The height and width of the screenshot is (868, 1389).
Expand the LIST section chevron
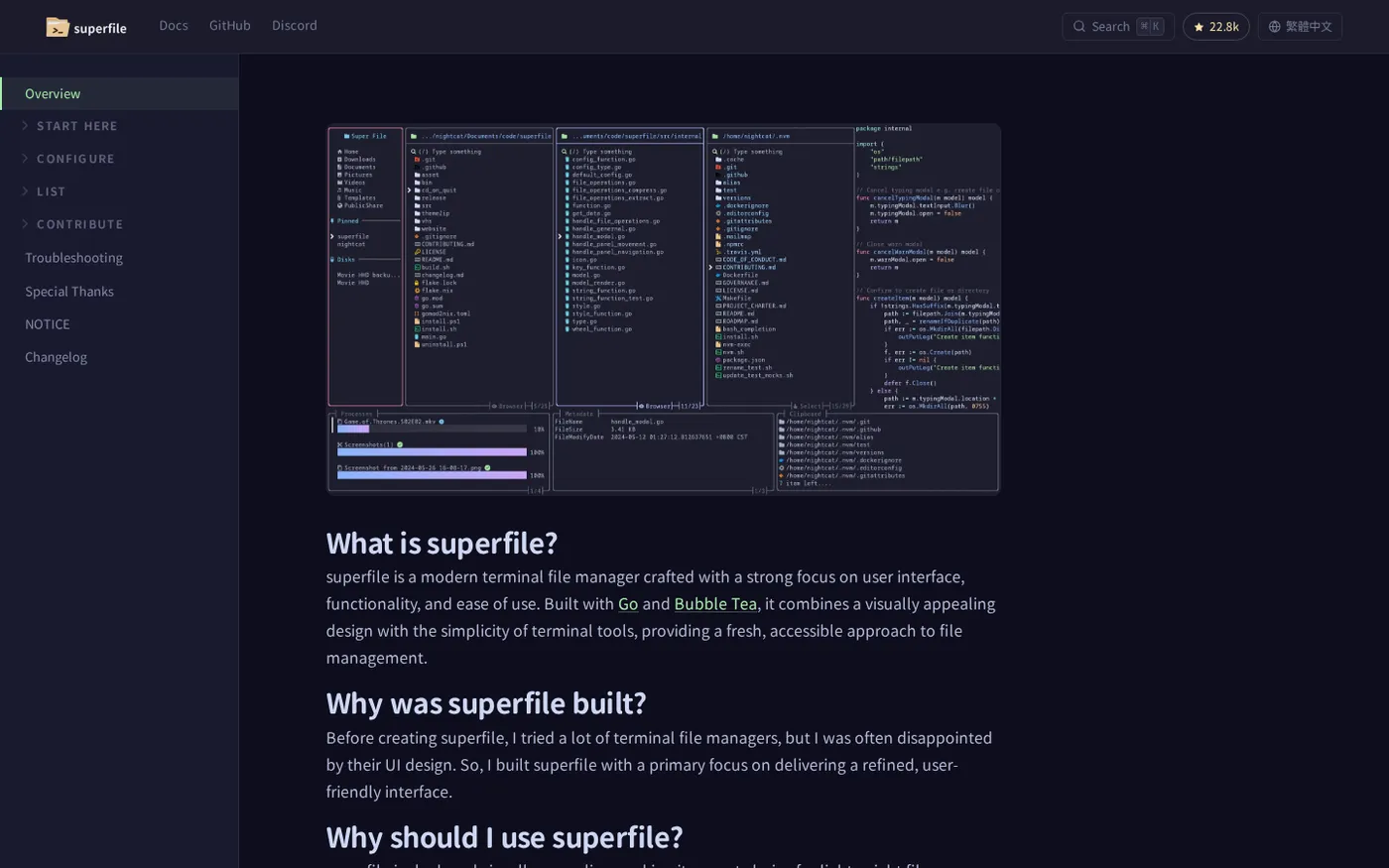(25, 191)
